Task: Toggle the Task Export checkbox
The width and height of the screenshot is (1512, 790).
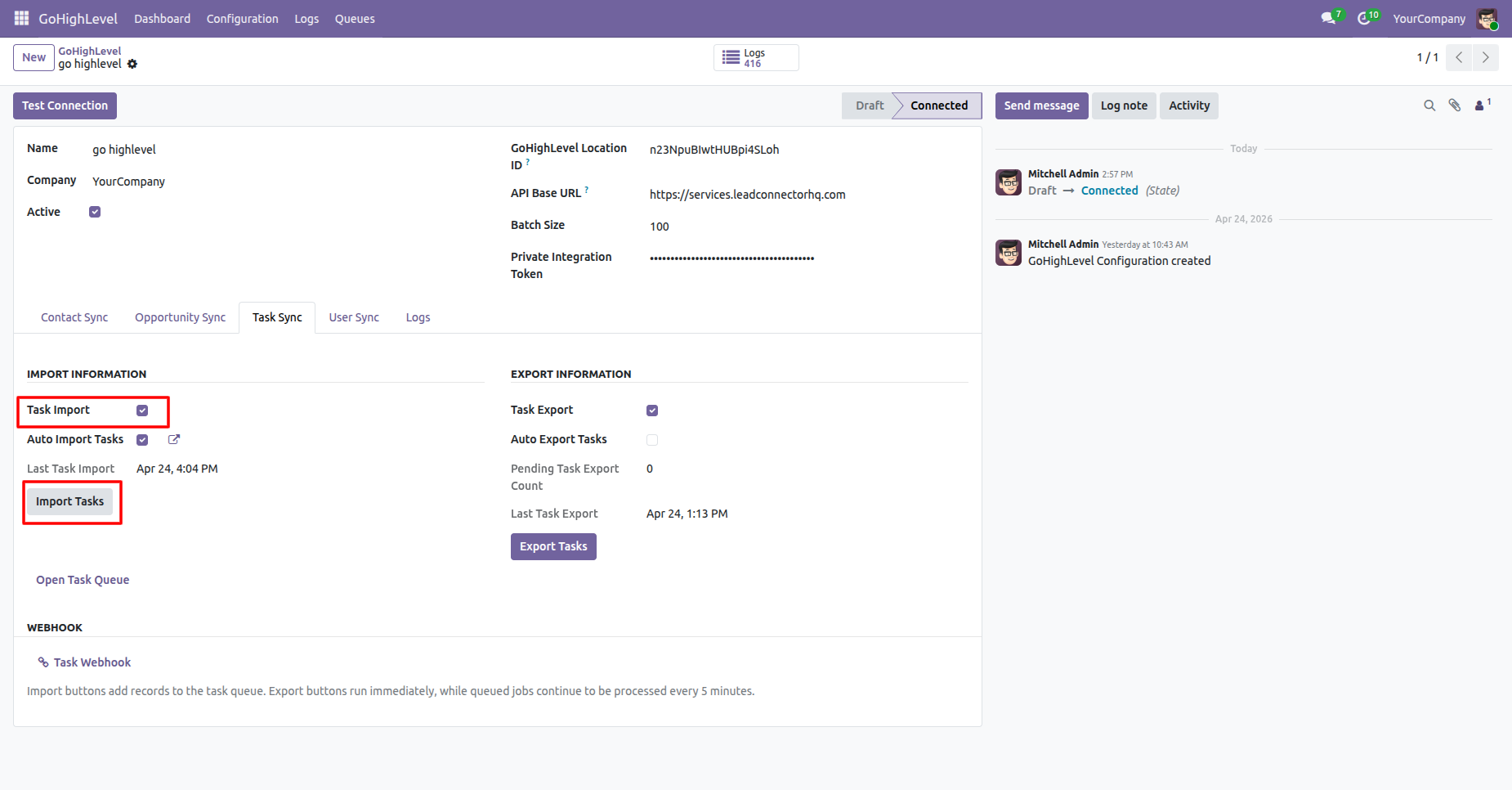Action: 652,411
